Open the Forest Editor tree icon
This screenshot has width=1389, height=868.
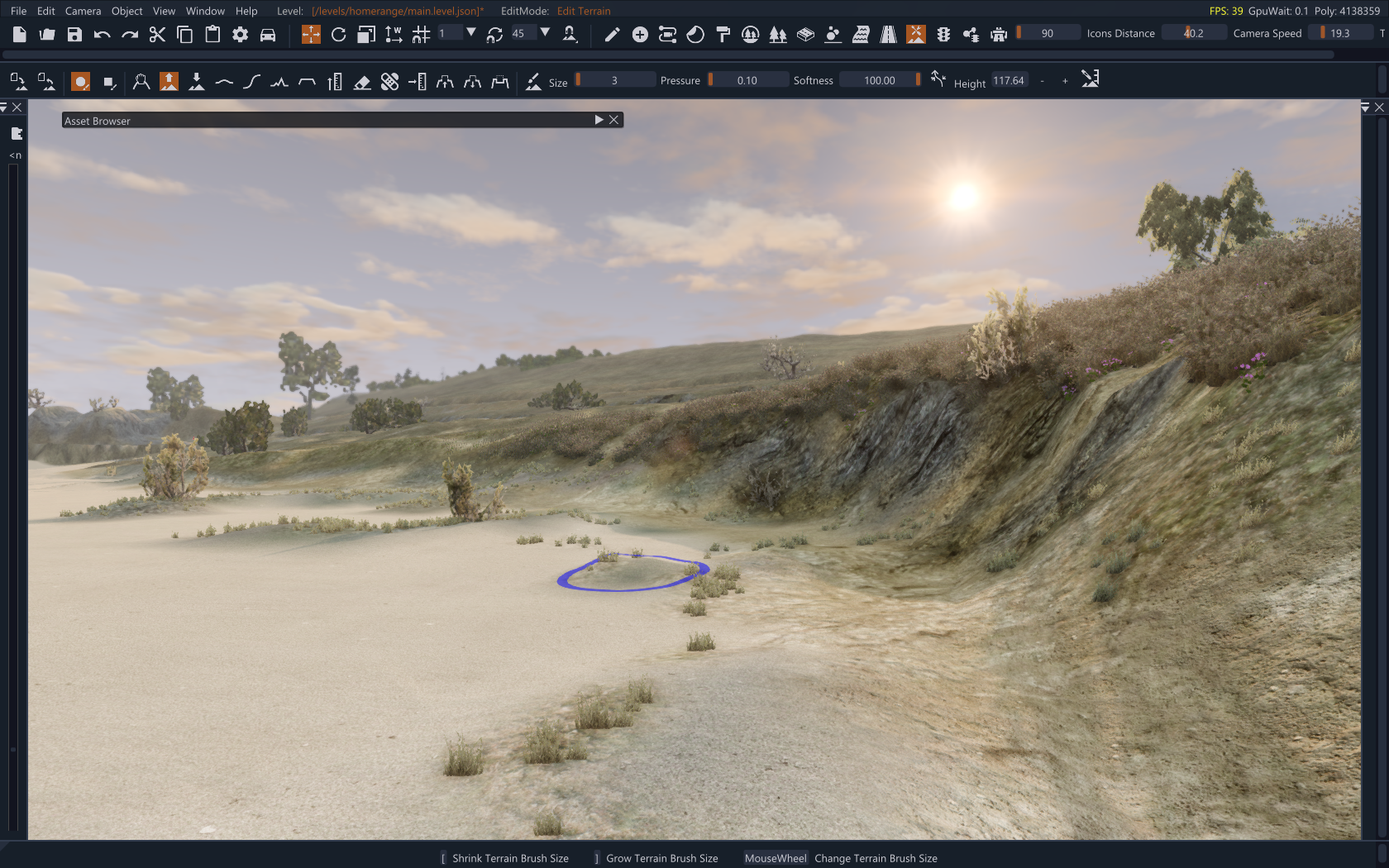778,34
